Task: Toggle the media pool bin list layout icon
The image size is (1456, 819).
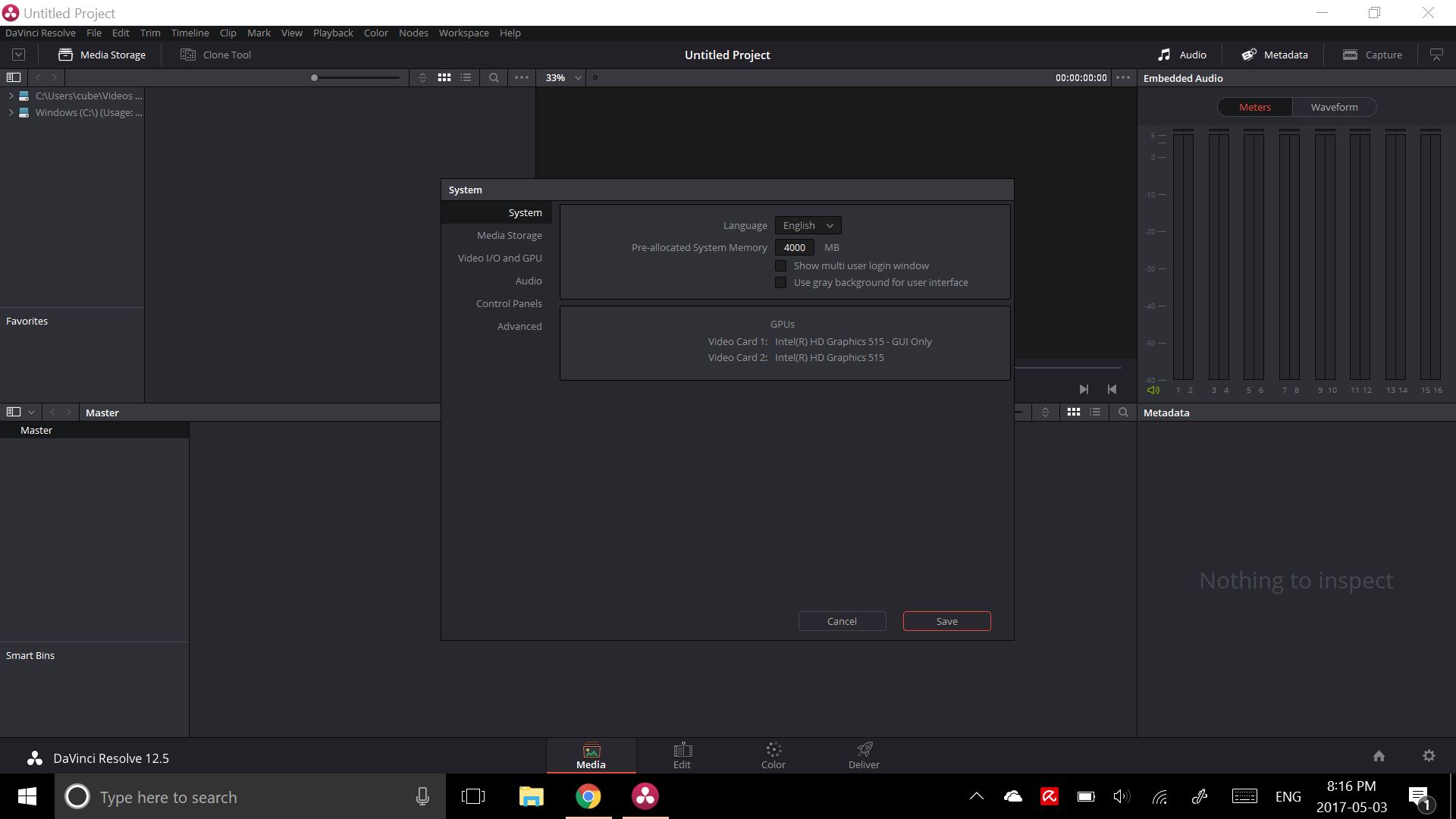Action: 13,412
